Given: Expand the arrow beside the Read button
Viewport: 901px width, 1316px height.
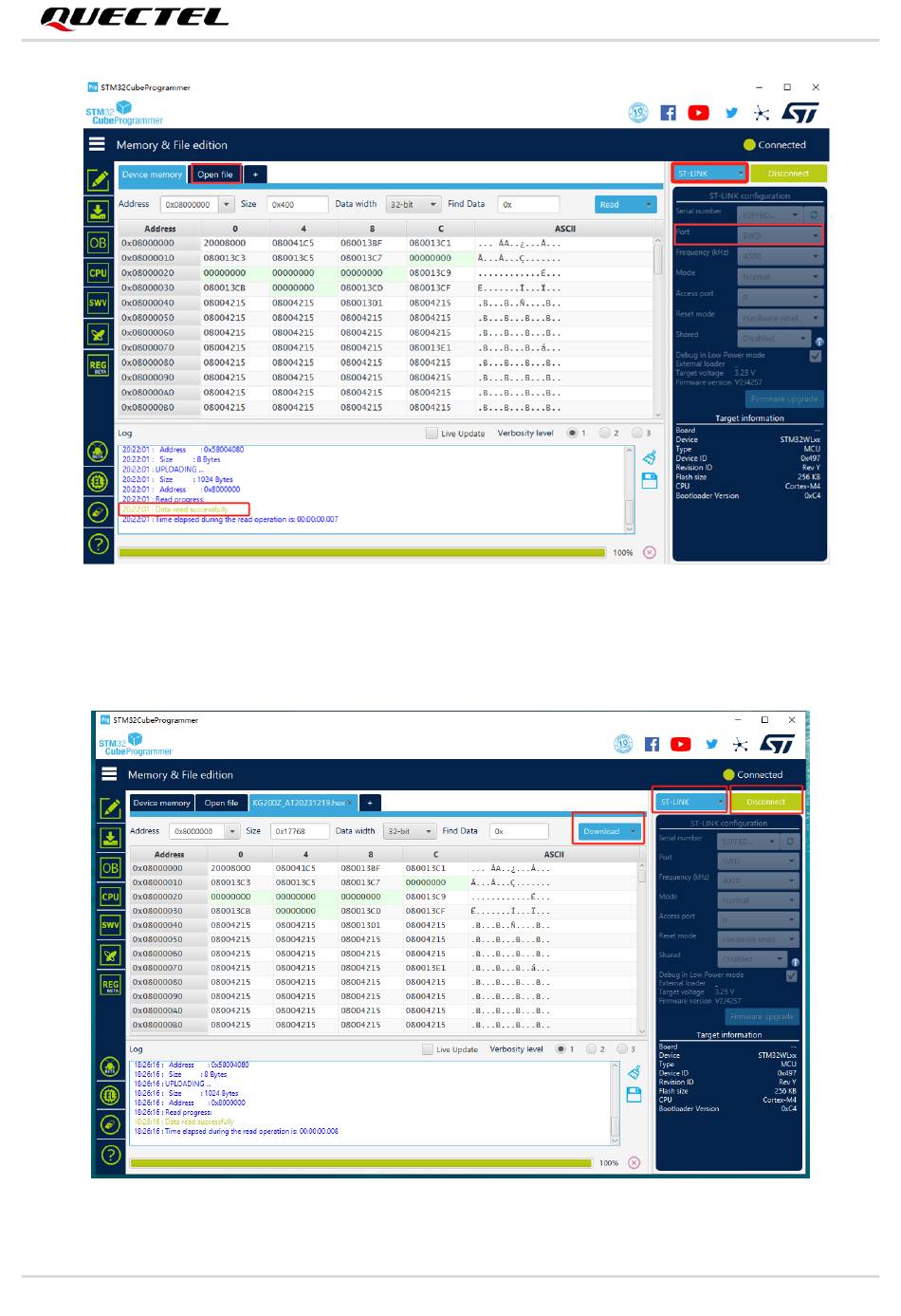Looking at the screenshot, I should click(649, 204).
